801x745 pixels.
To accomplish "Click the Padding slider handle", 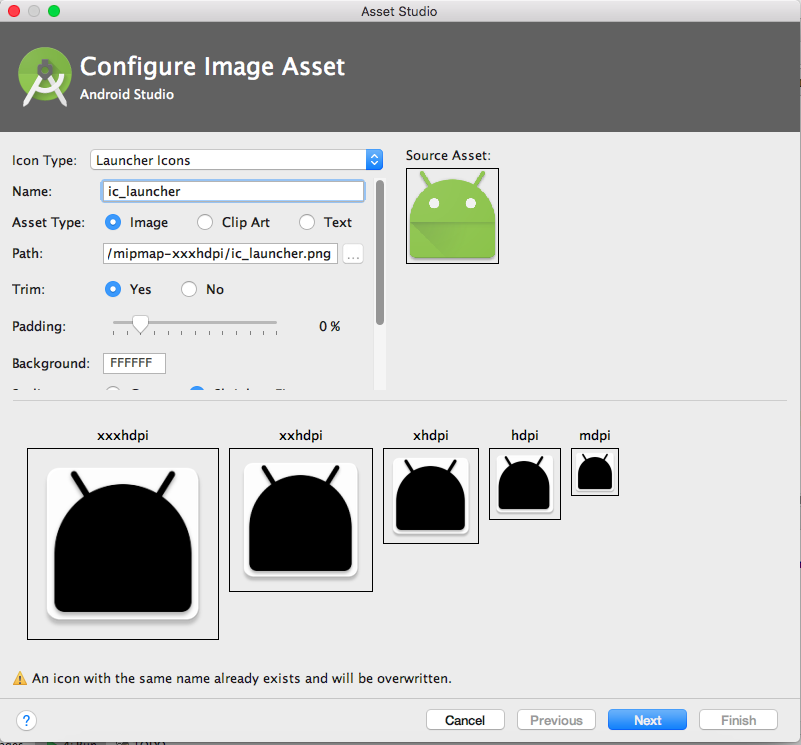I will pyautogui.click(x=141, y=323).
